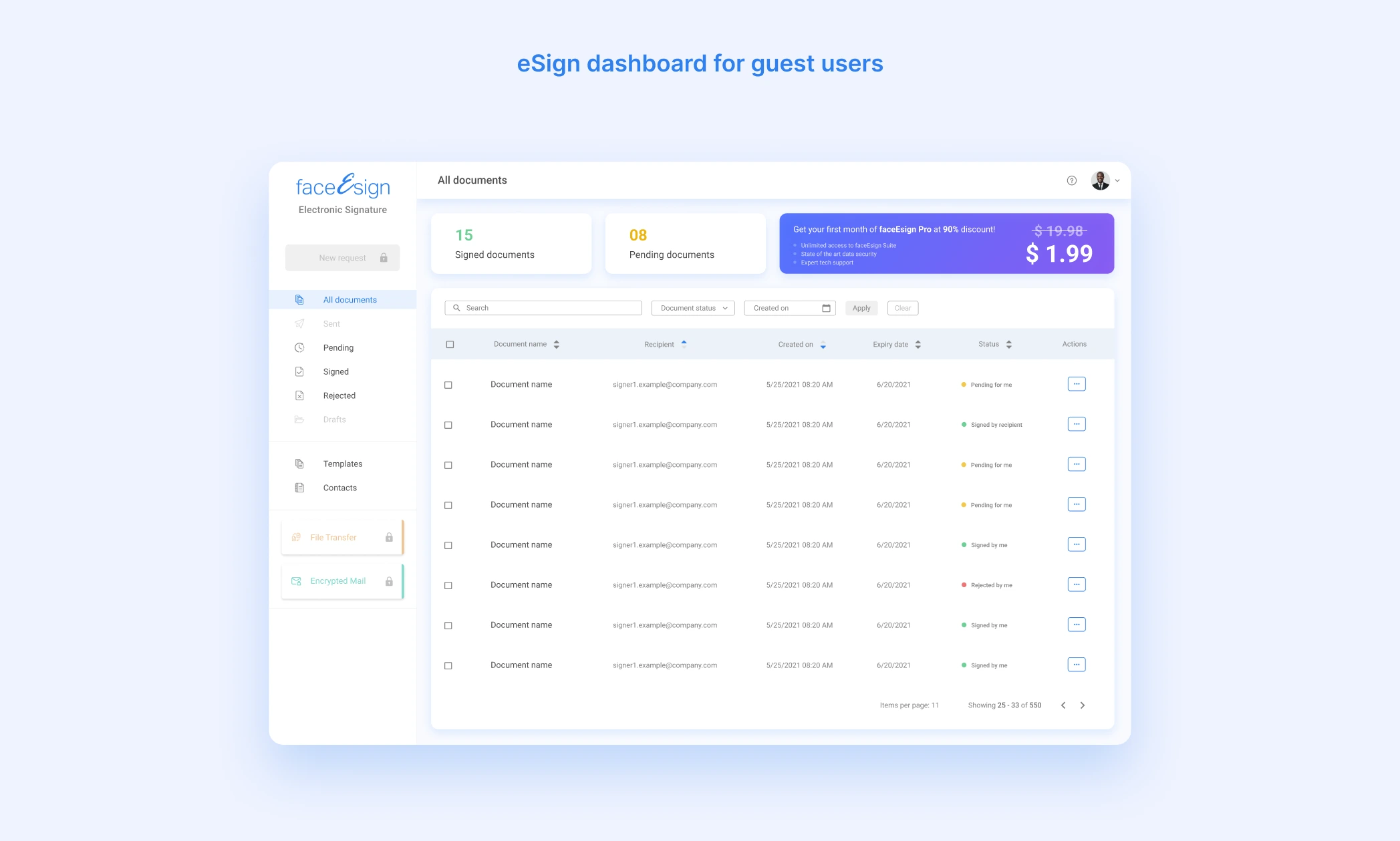
Task: Click the locked New request button
Action: (x=343, y=258)
